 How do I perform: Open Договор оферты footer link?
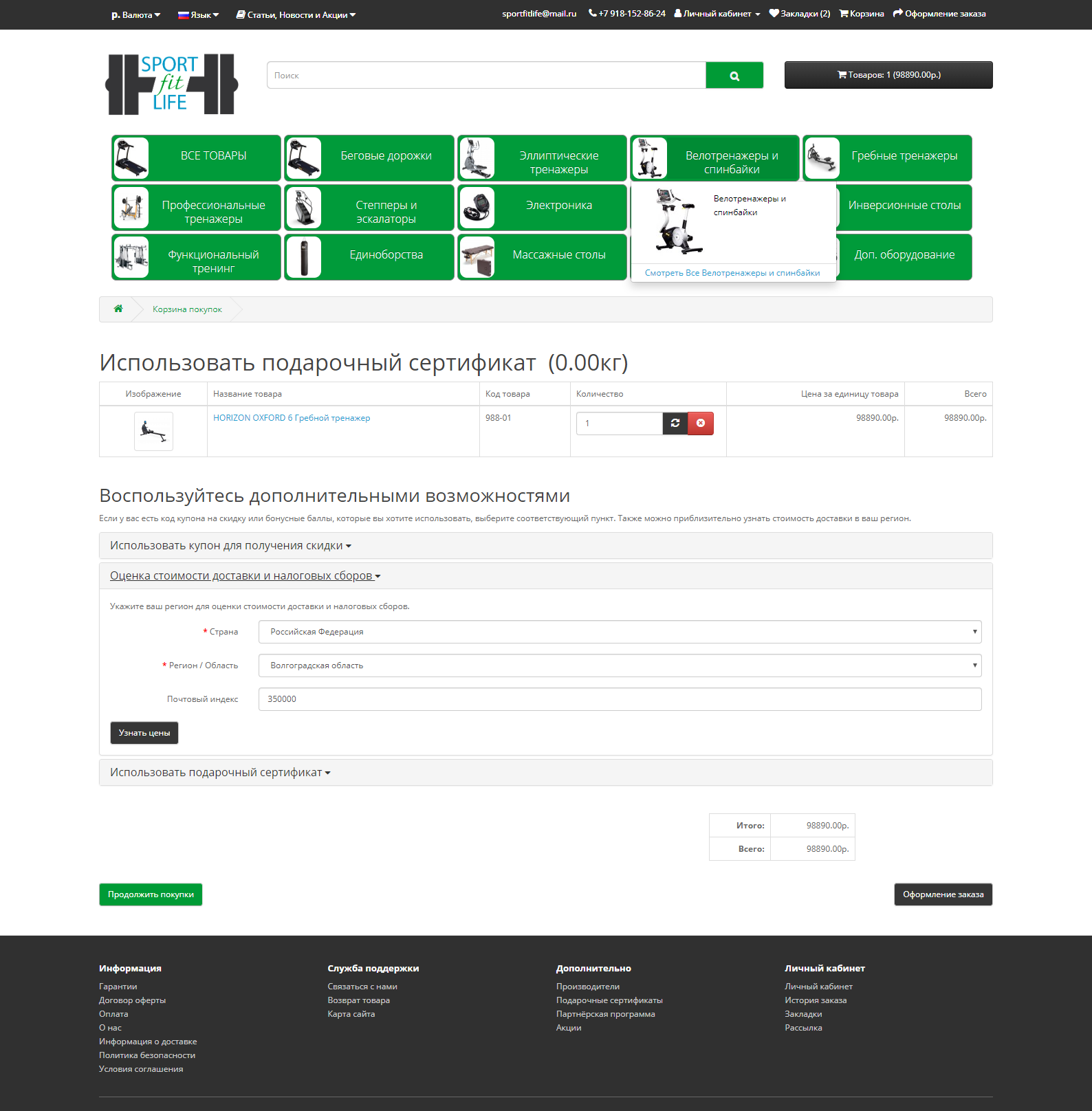click(133, 1000)
